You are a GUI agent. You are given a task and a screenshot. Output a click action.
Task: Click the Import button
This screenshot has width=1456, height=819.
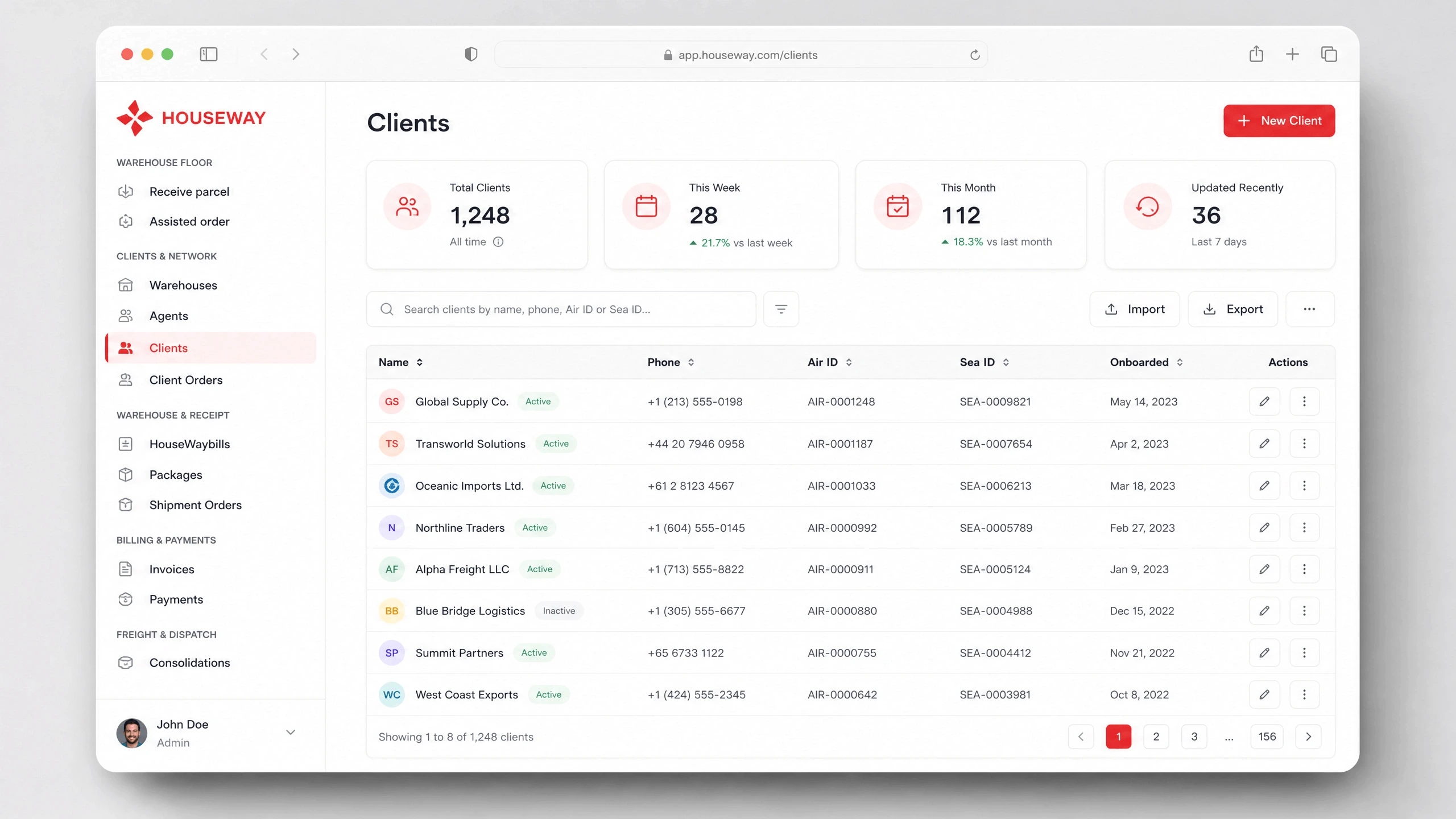pyautogui.click(x=1135, y=309)
